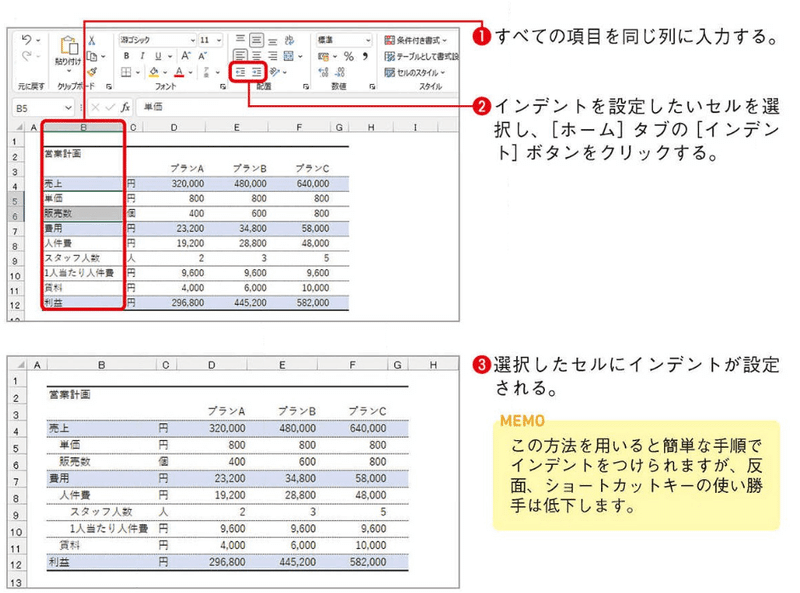The image size is (800, 593).
Task: Click the text Orientation icon
Action: coord(275,72)
